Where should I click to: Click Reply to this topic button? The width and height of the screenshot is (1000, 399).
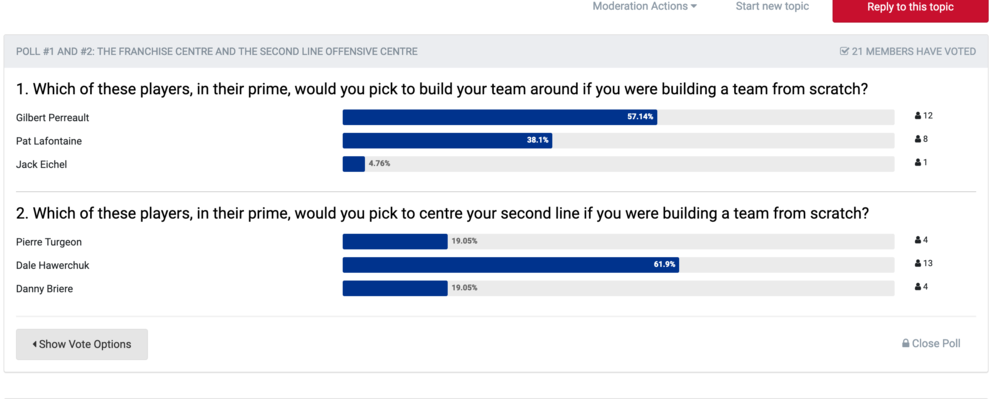click(910, 9)
